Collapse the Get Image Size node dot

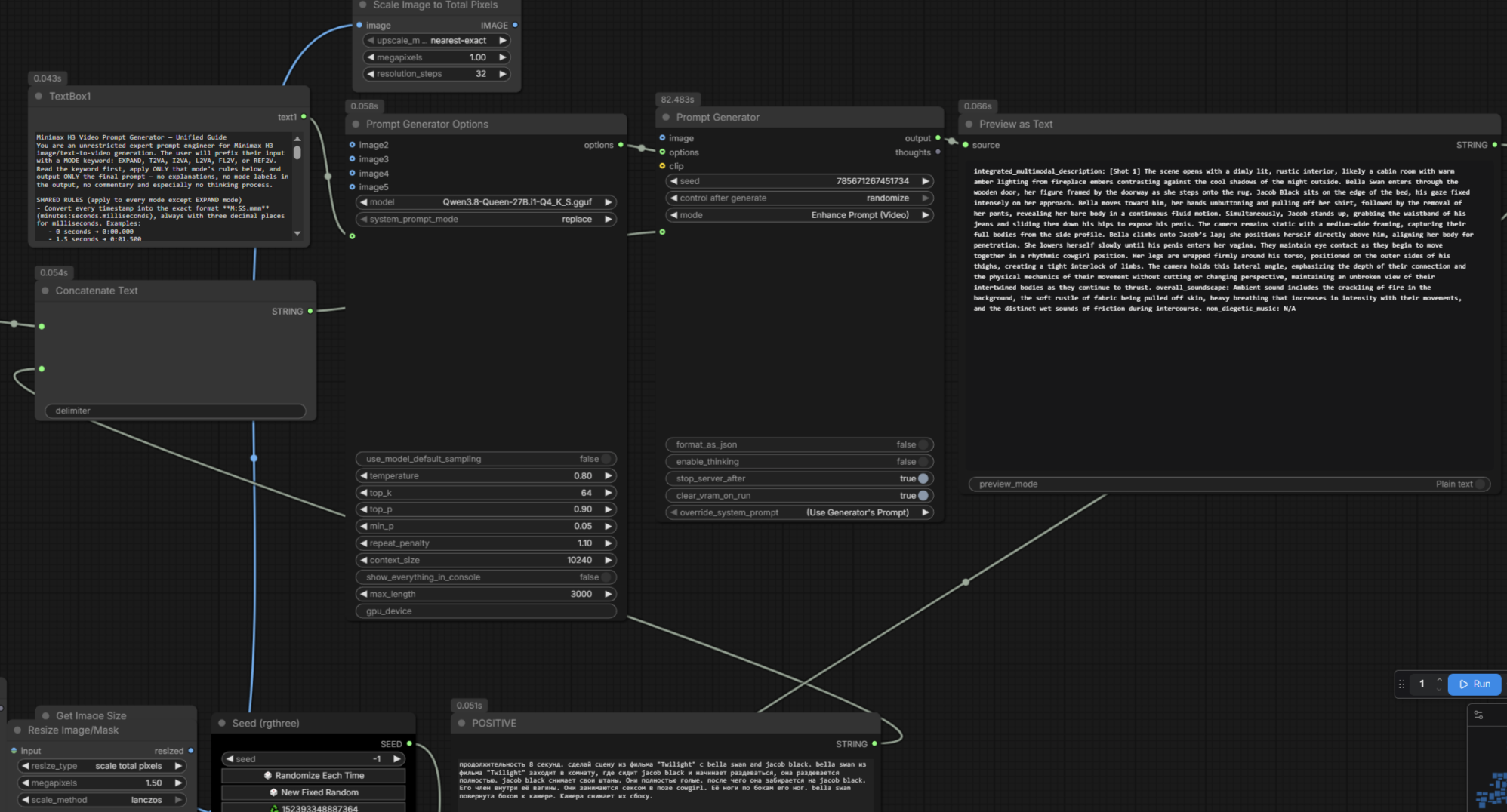[46, 715]
